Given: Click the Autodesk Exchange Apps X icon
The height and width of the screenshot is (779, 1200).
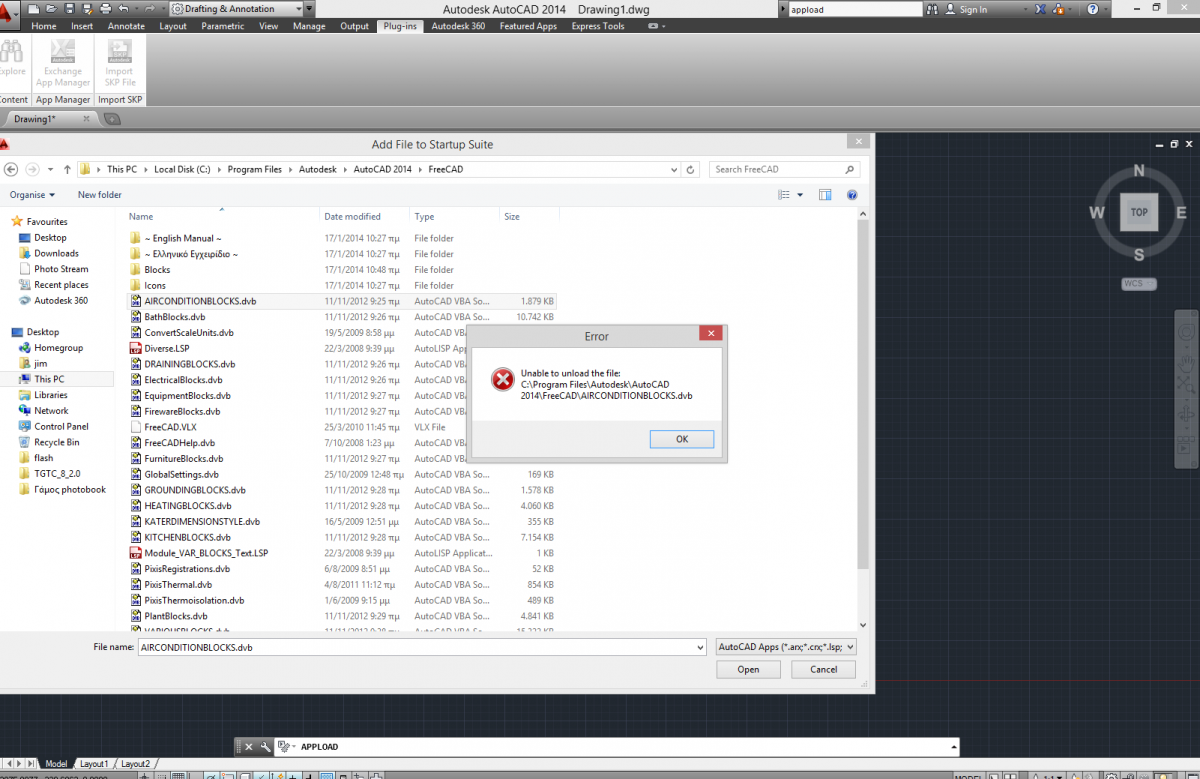Looking at the screenshot, I should (1042, 9).
